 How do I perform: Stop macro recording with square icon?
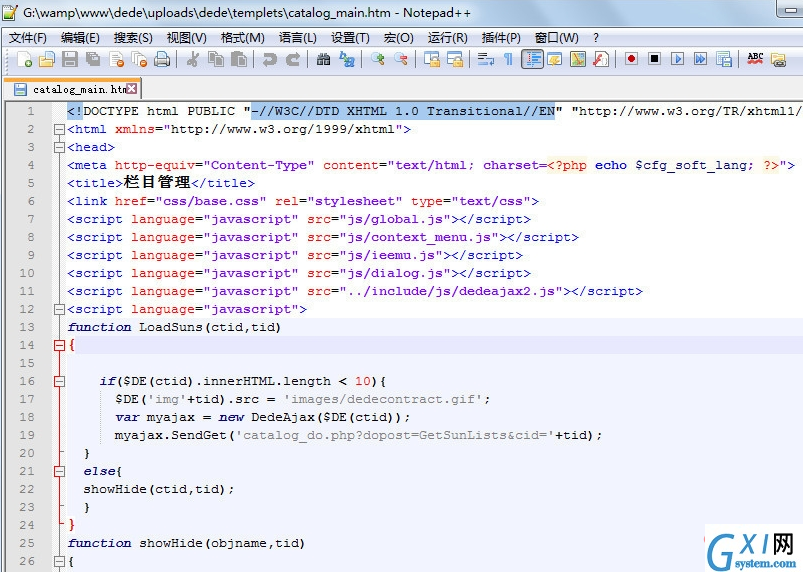[654, 59]
